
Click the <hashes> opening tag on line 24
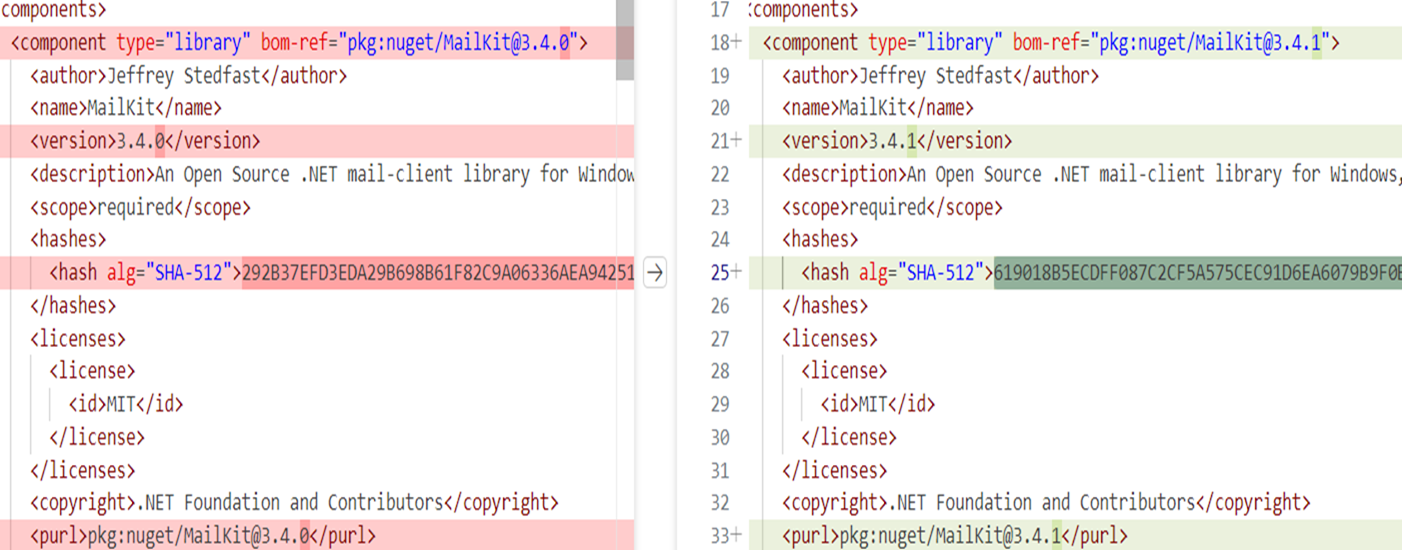[x=820, y=239]
